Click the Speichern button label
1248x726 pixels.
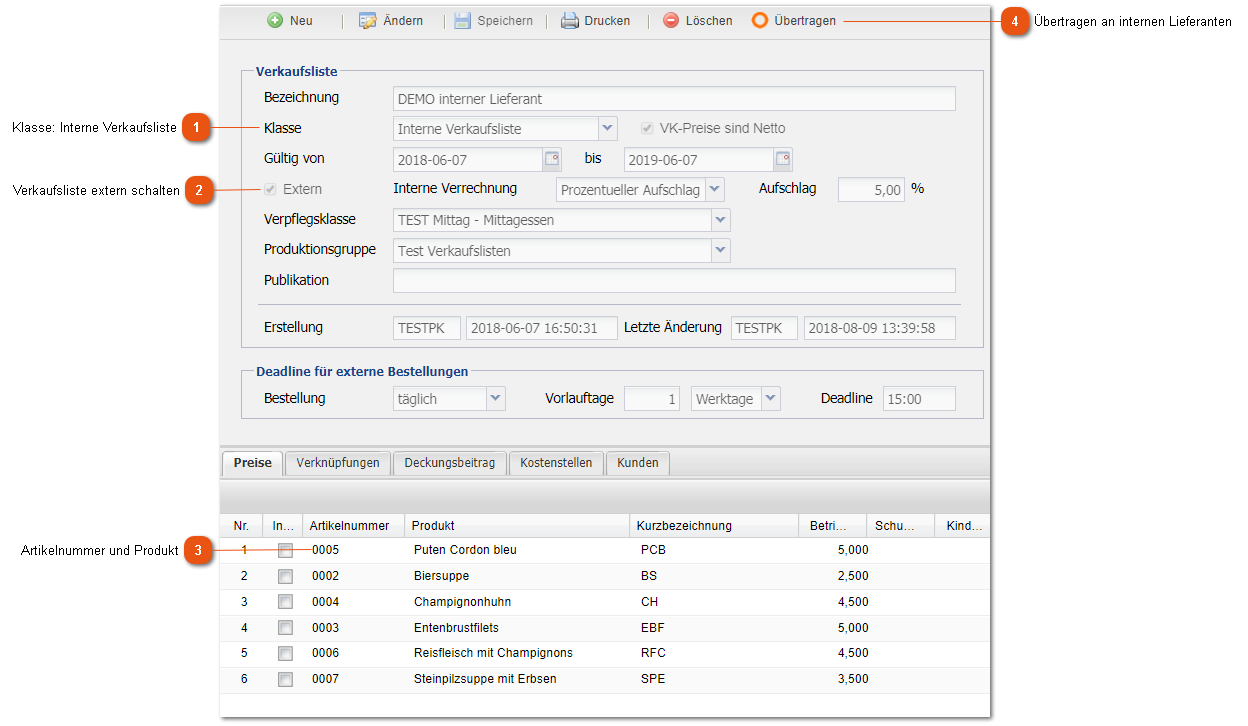[x=505, y=21]
